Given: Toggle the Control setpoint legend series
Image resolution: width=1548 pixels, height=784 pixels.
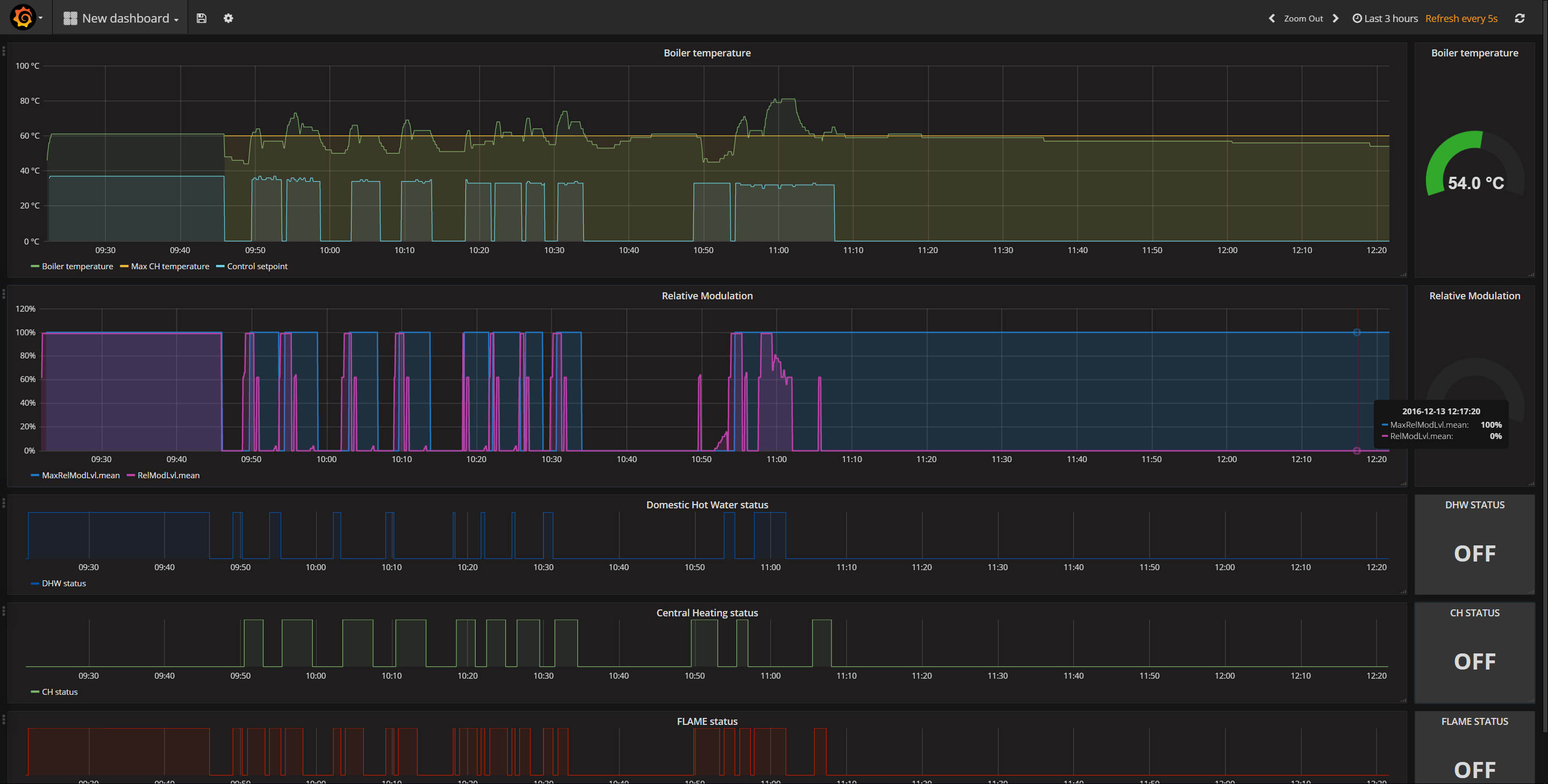Looking at the screenshot, I should coord(257,266).
